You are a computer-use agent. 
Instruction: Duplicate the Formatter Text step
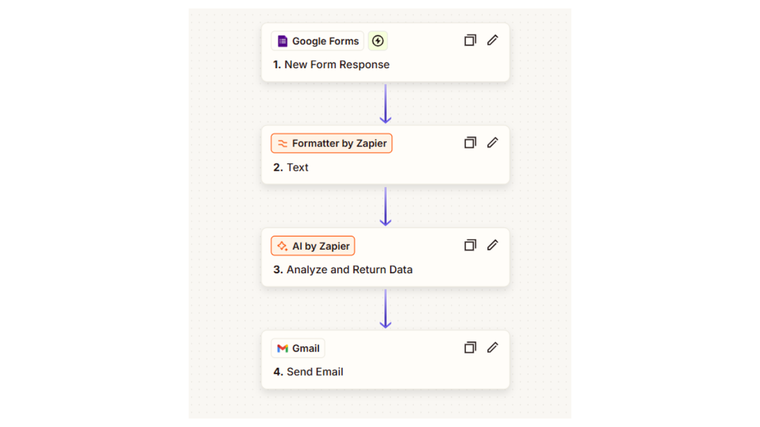pyautogui.click(x=470, y=143)
